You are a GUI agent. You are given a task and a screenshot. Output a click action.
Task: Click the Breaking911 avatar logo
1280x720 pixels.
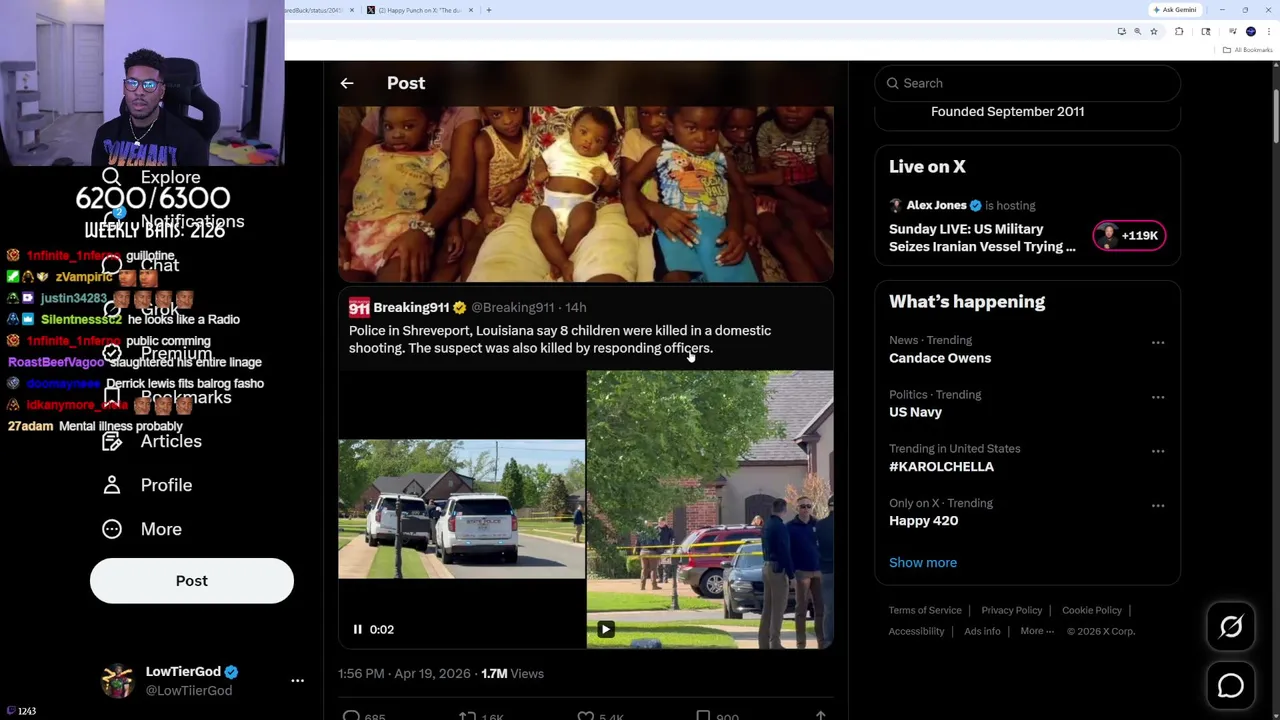(x=359, y=307)
